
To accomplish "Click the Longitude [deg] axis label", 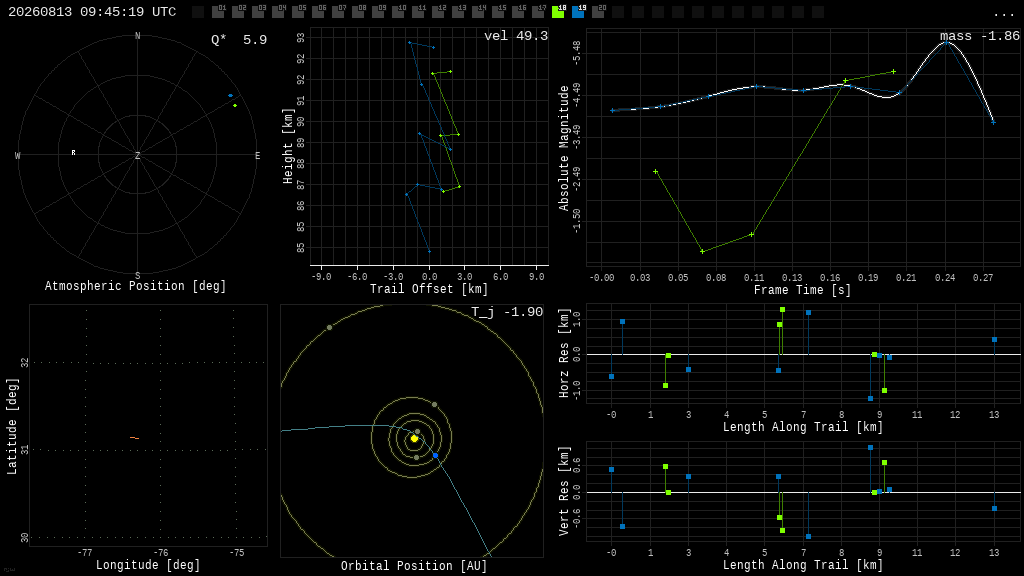I will coord(148,565).
